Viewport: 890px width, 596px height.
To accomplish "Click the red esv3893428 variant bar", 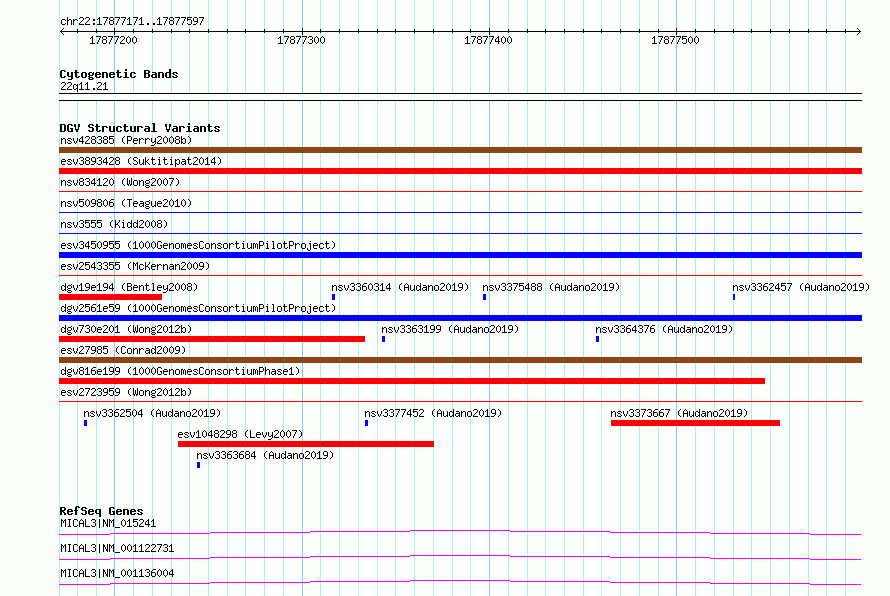I will [x=460, y=171].
